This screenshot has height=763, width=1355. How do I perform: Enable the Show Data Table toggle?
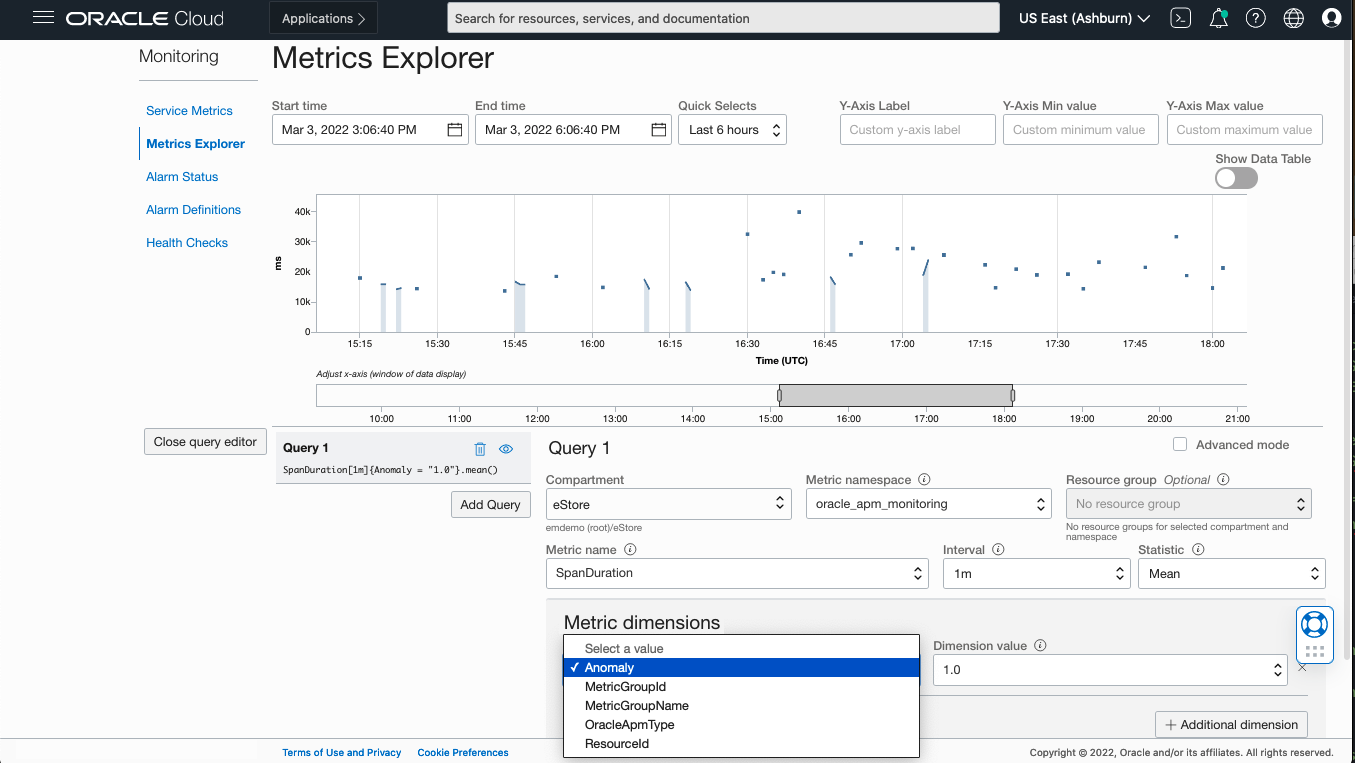click(1236, 178)
